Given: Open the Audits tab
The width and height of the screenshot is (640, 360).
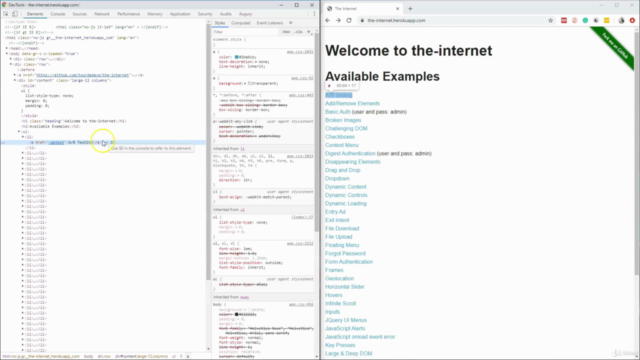Looking at the screenshot, I should tap(226, 14).
